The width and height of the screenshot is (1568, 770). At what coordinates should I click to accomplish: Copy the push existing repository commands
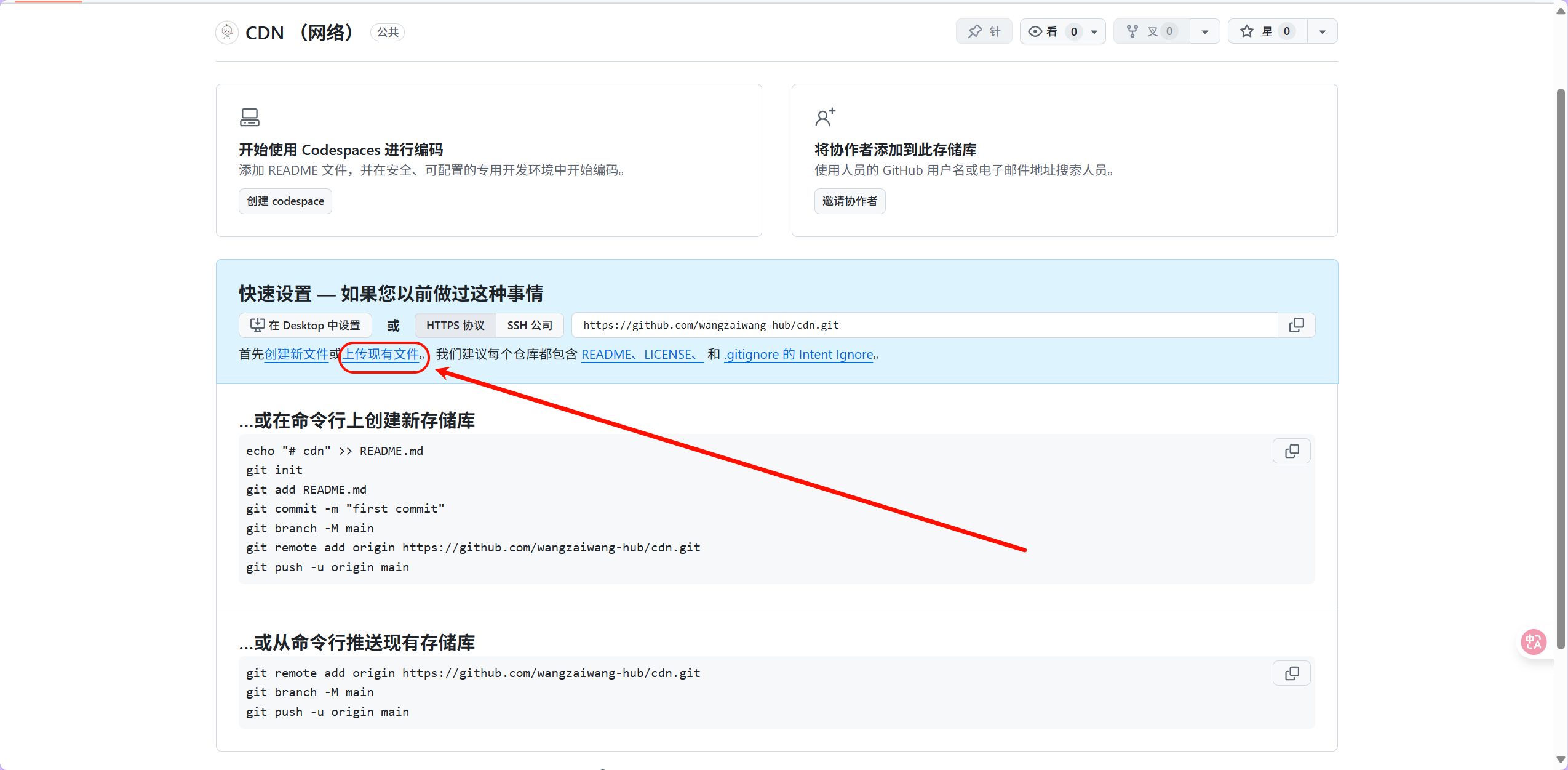tap(1292, 673)
